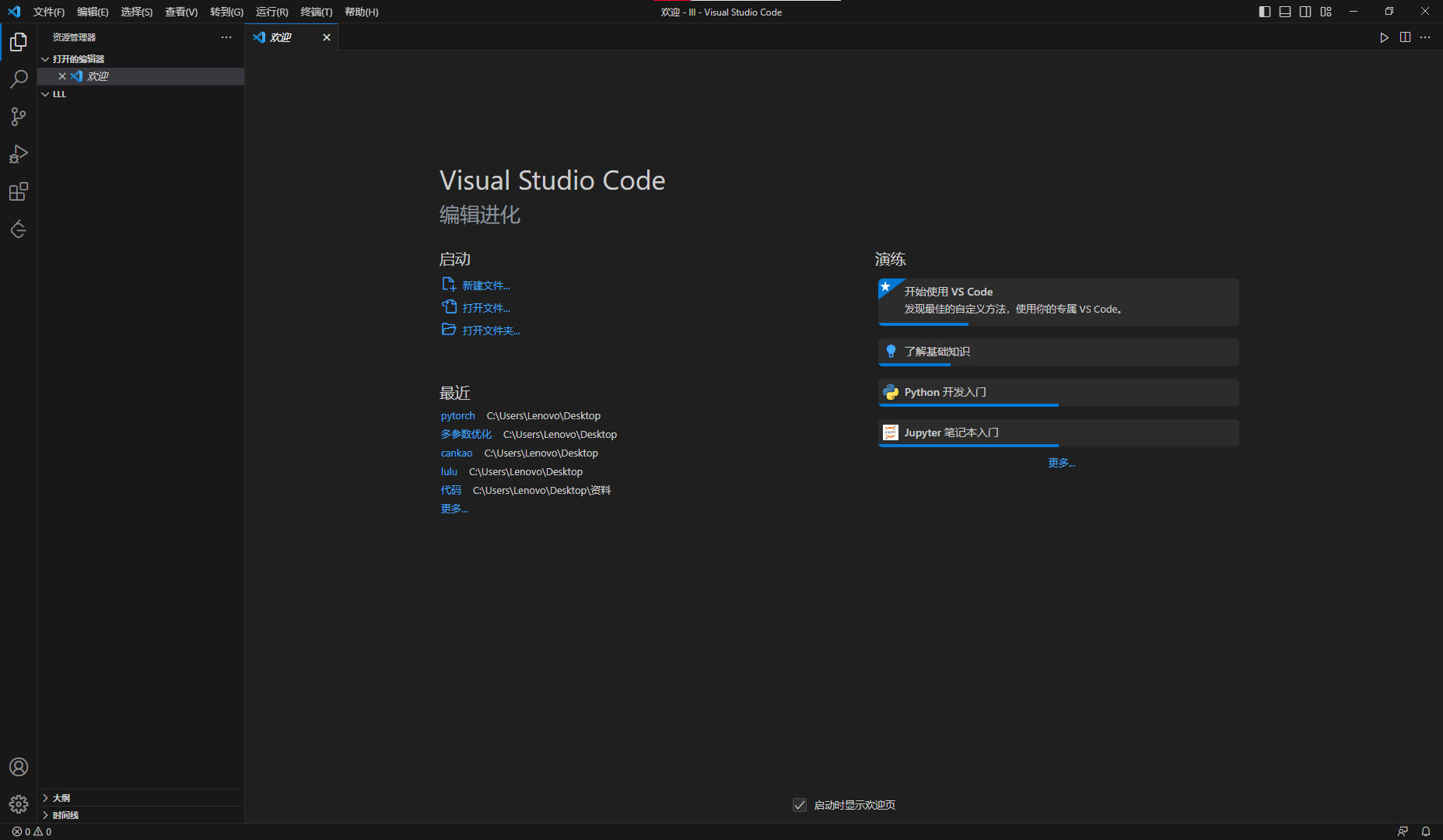Screen dimensions: 1443x840
Task: Click the run play icon in editor toolbar
Action: (x=1385, y=37)
